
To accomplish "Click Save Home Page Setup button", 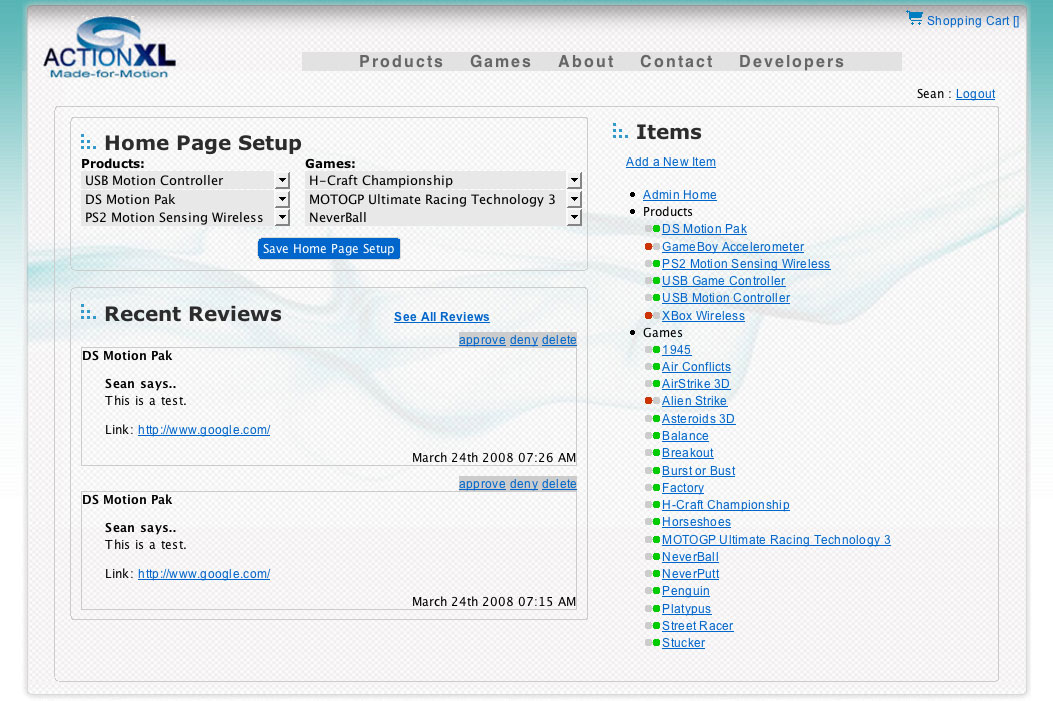I will click(329, 248).
